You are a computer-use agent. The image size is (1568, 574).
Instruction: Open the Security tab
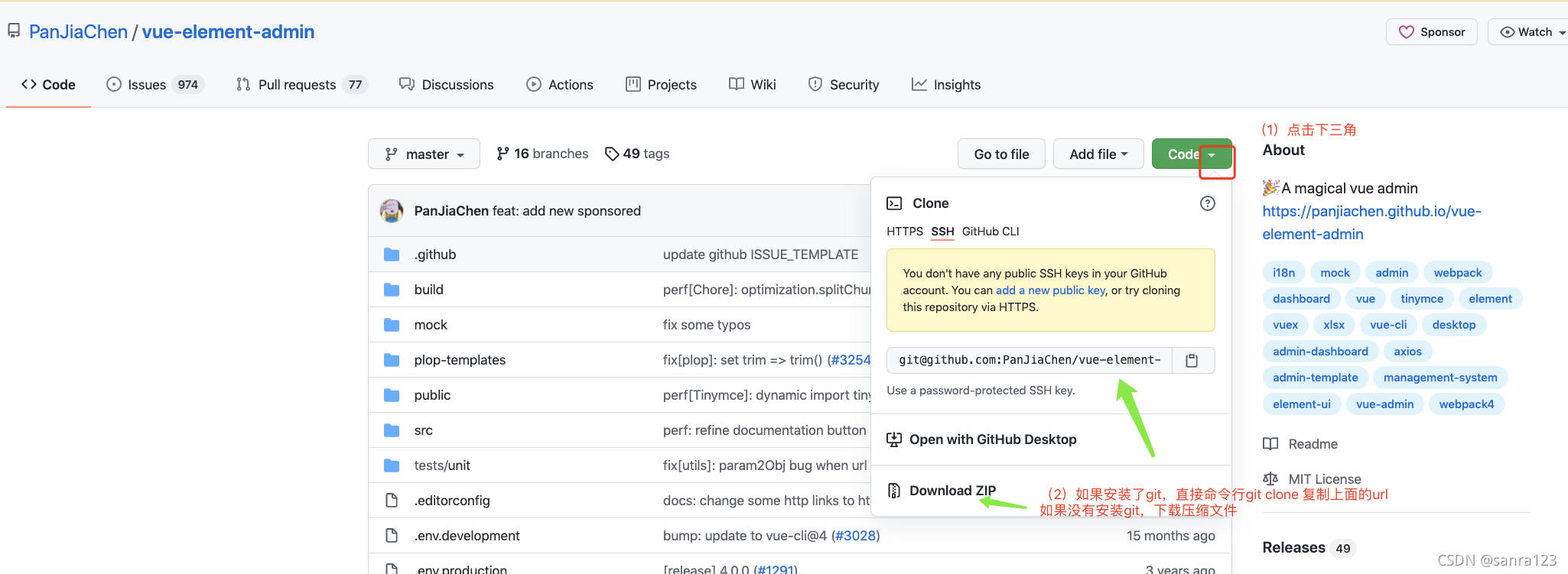pyautogui.click(x=844, y=85)
